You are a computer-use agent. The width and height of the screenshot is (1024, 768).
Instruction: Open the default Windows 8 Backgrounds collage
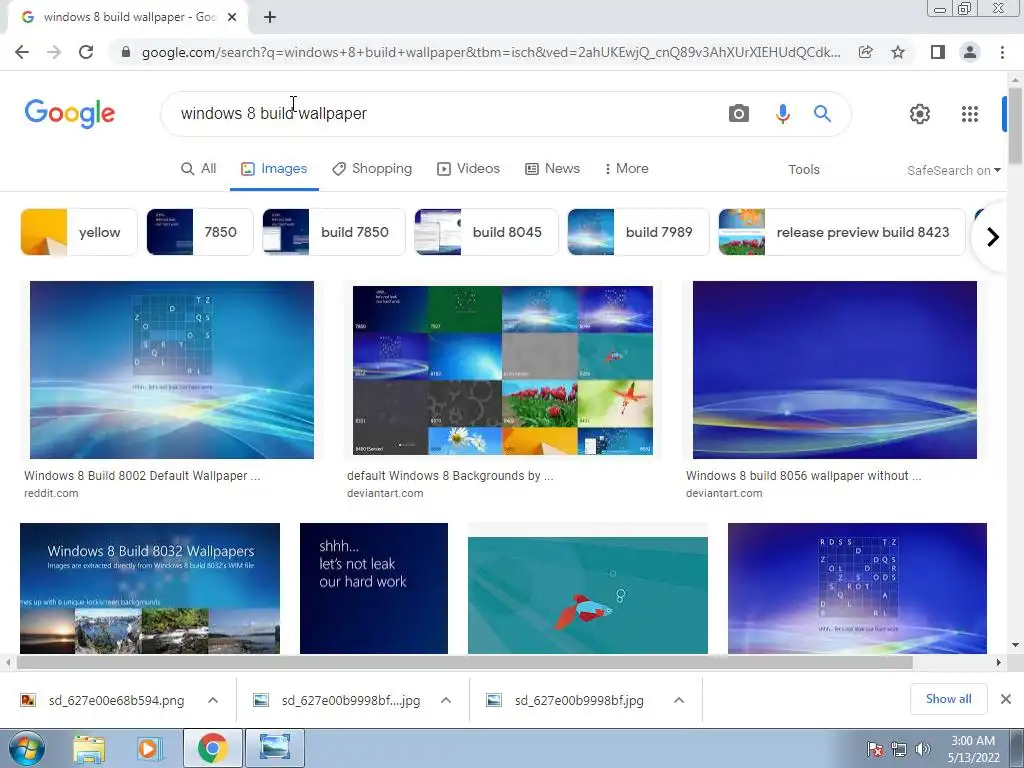click(503, 370)
